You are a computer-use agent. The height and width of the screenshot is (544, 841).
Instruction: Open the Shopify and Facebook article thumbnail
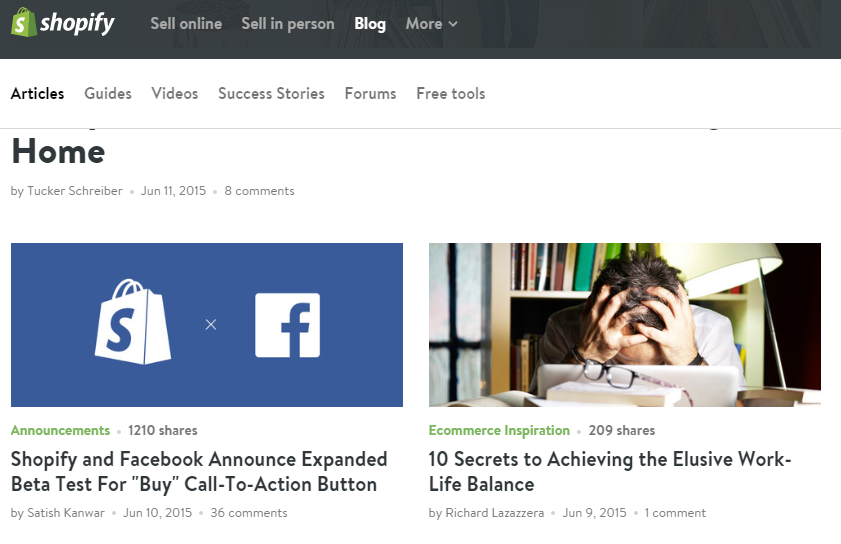(x=207, y=325)
